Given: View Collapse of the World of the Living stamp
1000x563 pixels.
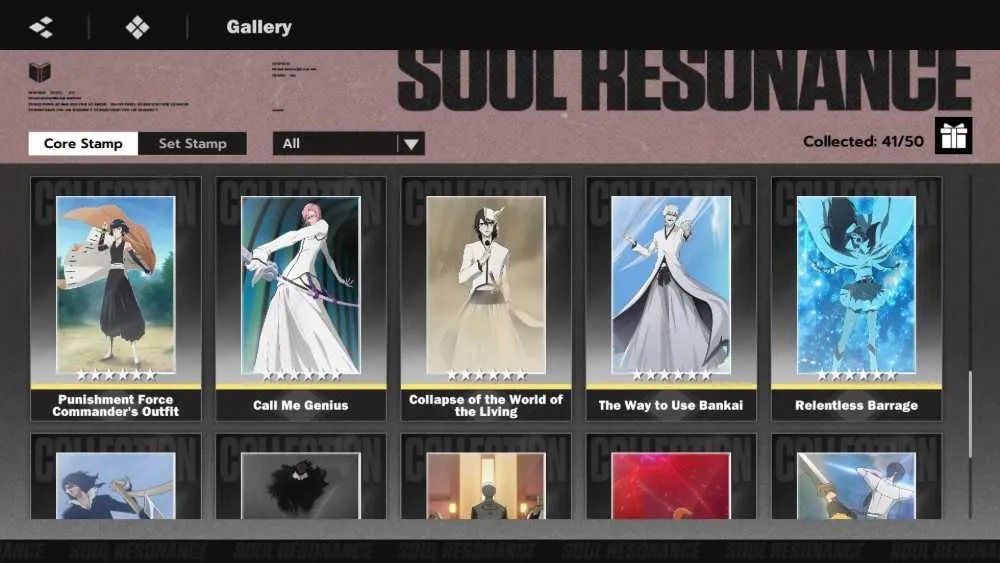Looking at the screenshot, I should click(x=486, y=299).
